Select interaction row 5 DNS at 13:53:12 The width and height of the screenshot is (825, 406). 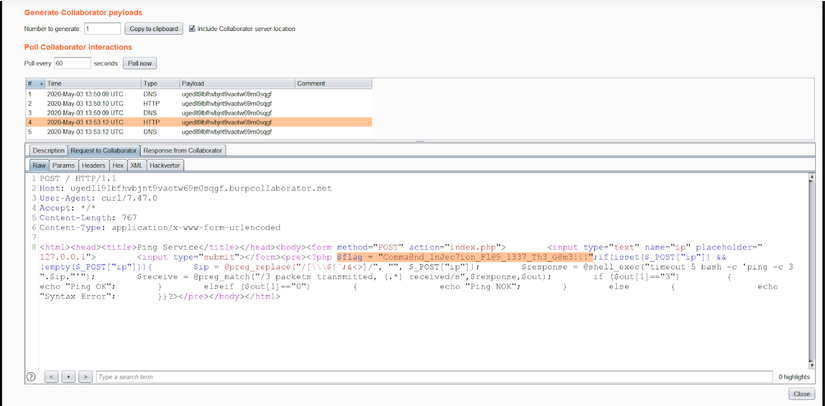[199, 131]
